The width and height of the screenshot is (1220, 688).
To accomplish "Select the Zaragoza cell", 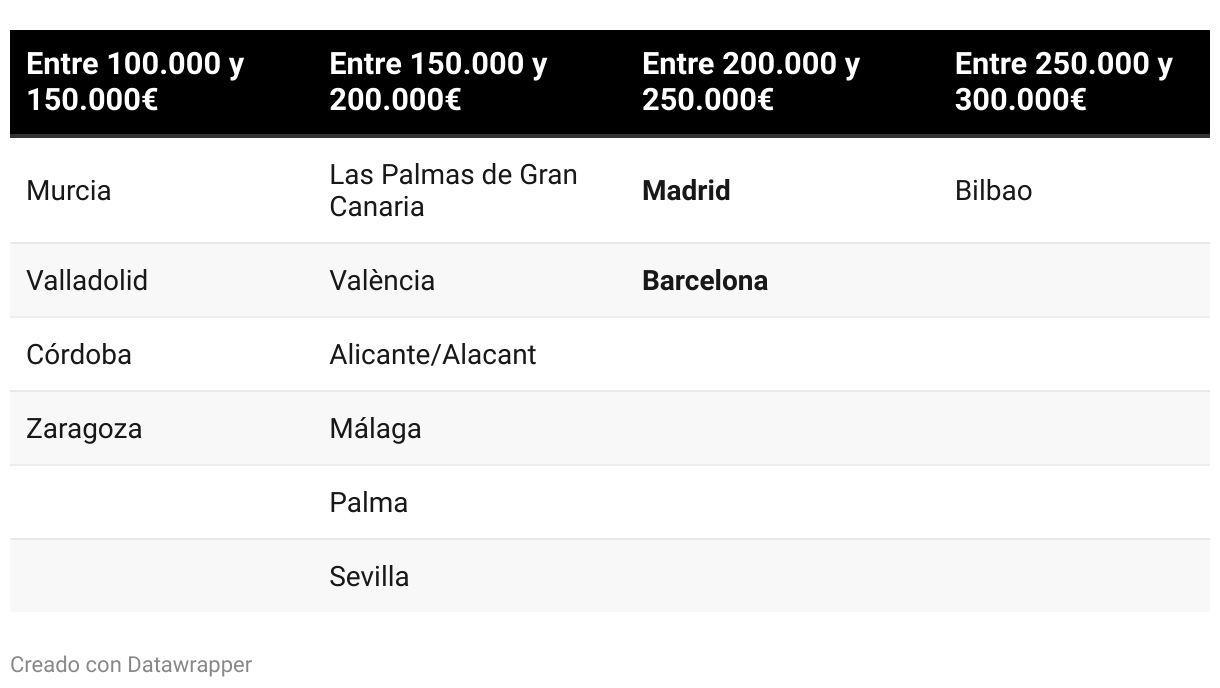I will click(84, 429).
